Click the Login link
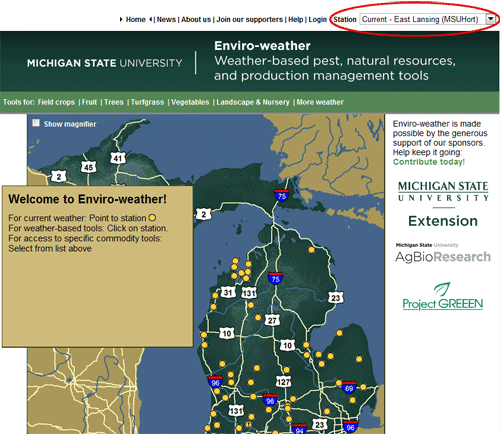This screenshot has width=500, height=434. [317, 20]
